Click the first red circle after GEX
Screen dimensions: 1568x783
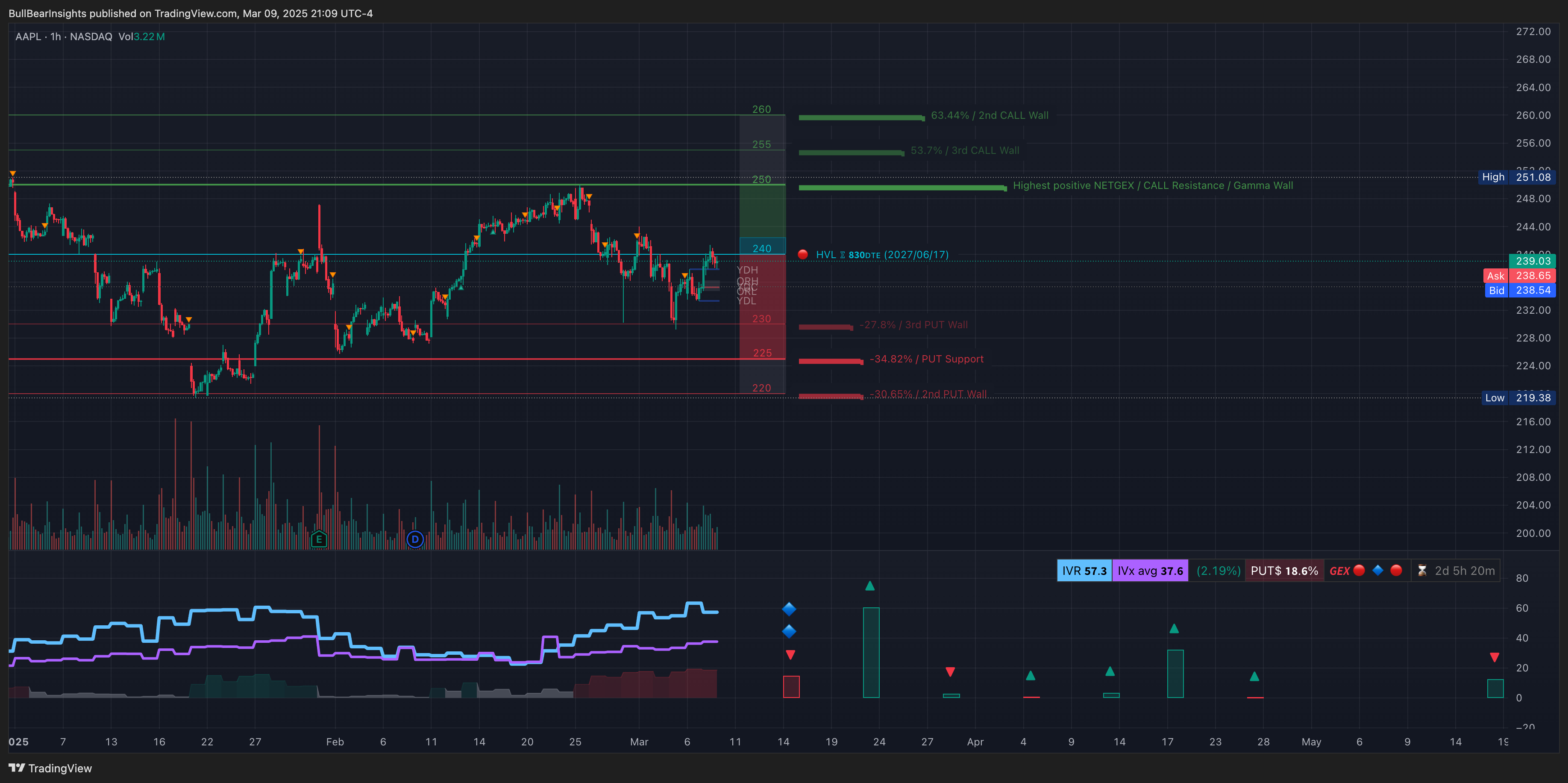coord(1359,571)
